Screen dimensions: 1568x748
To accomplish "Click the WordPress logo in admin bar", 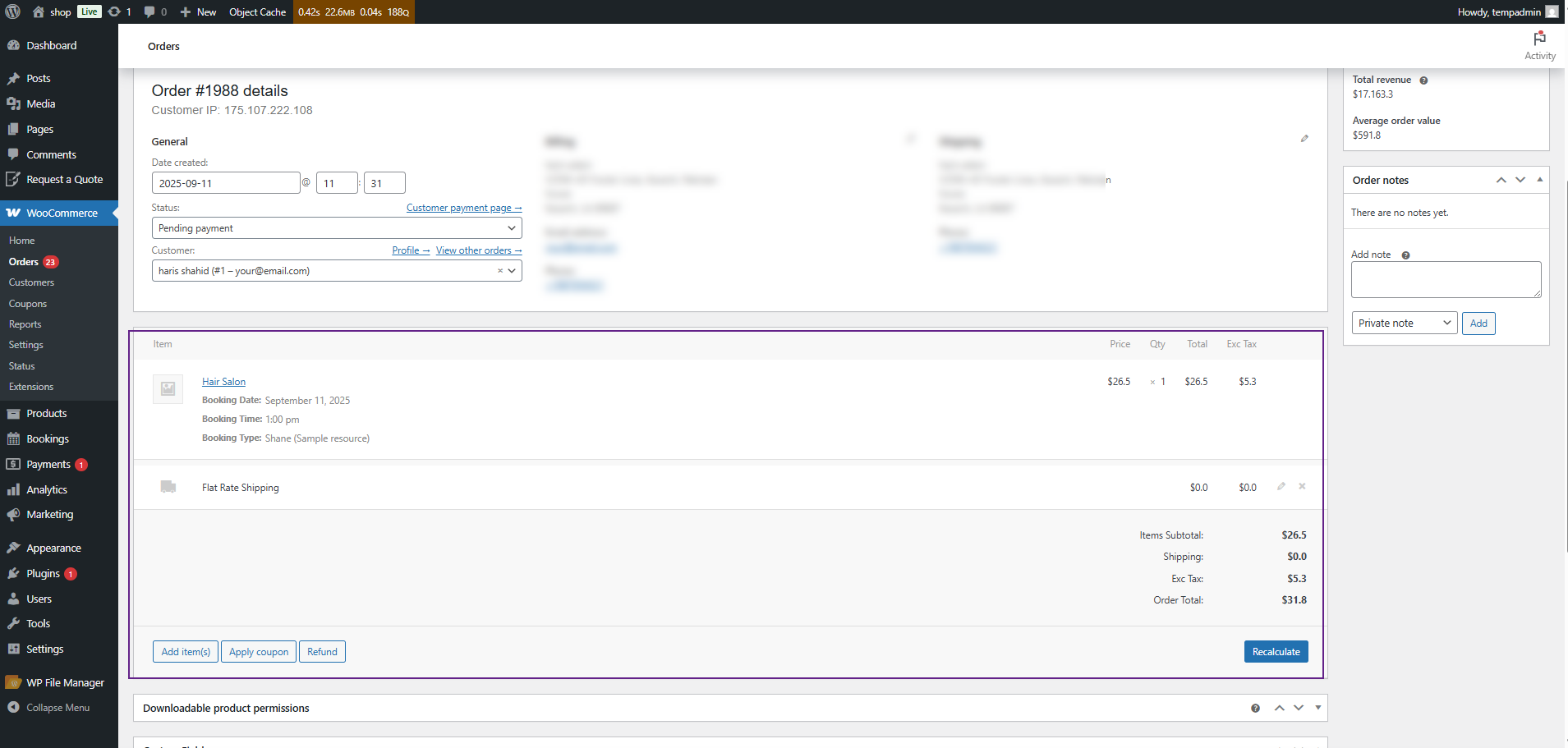I will [x=13, y=11].
